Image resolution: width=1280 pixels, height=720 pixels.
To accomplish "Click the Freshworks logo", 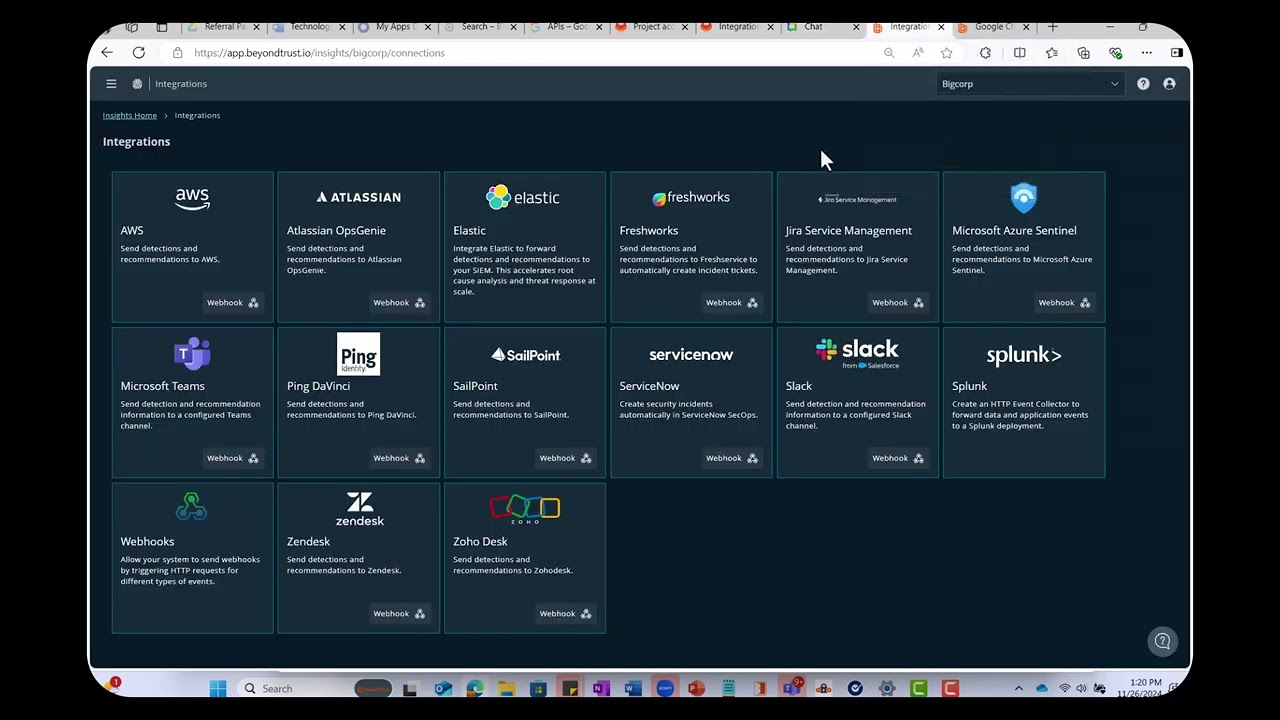I will (691, 197).
